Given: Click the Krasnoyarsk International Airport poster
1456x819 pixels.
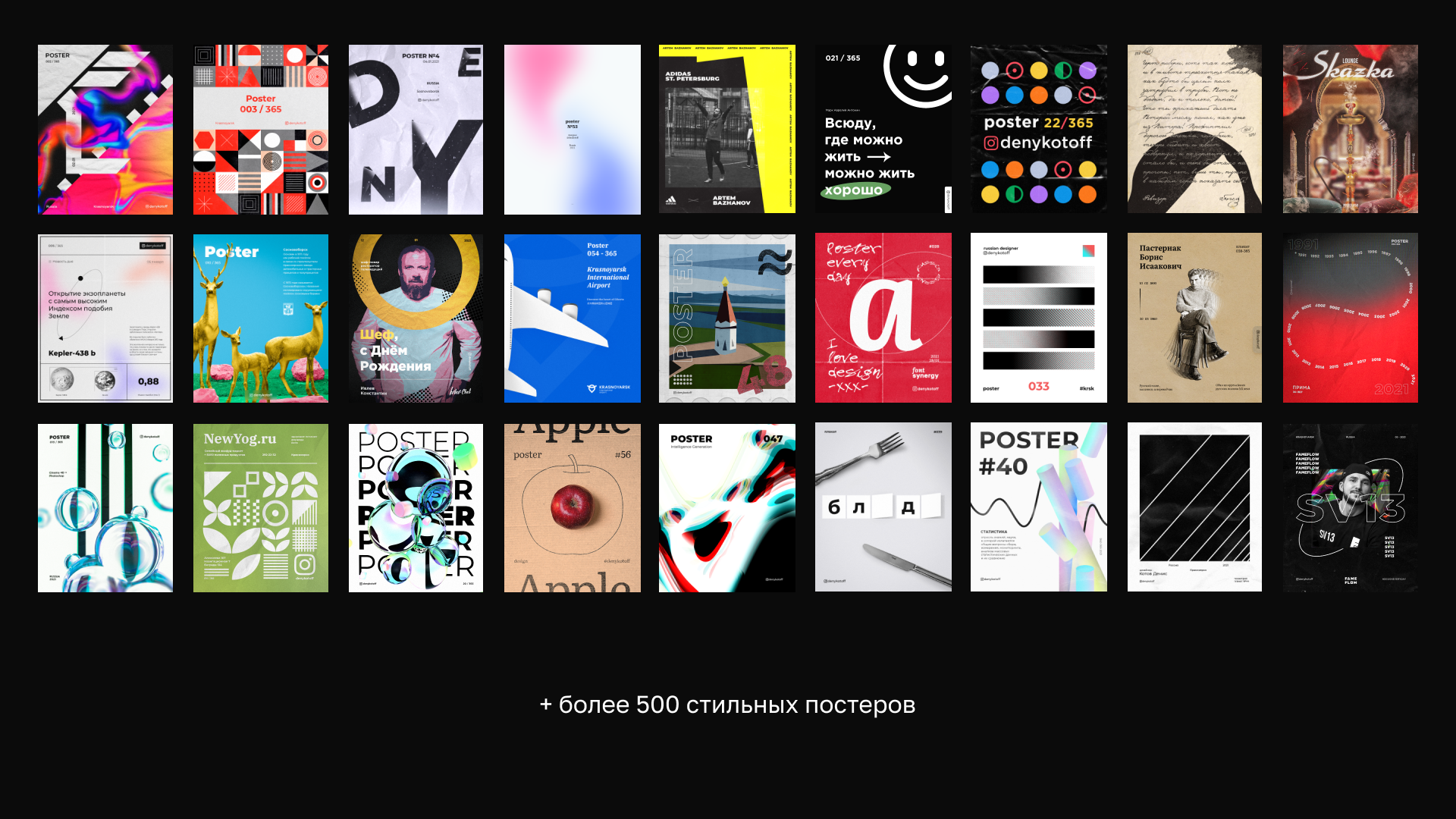Looking at the screenshot, I should pos(572,318).
